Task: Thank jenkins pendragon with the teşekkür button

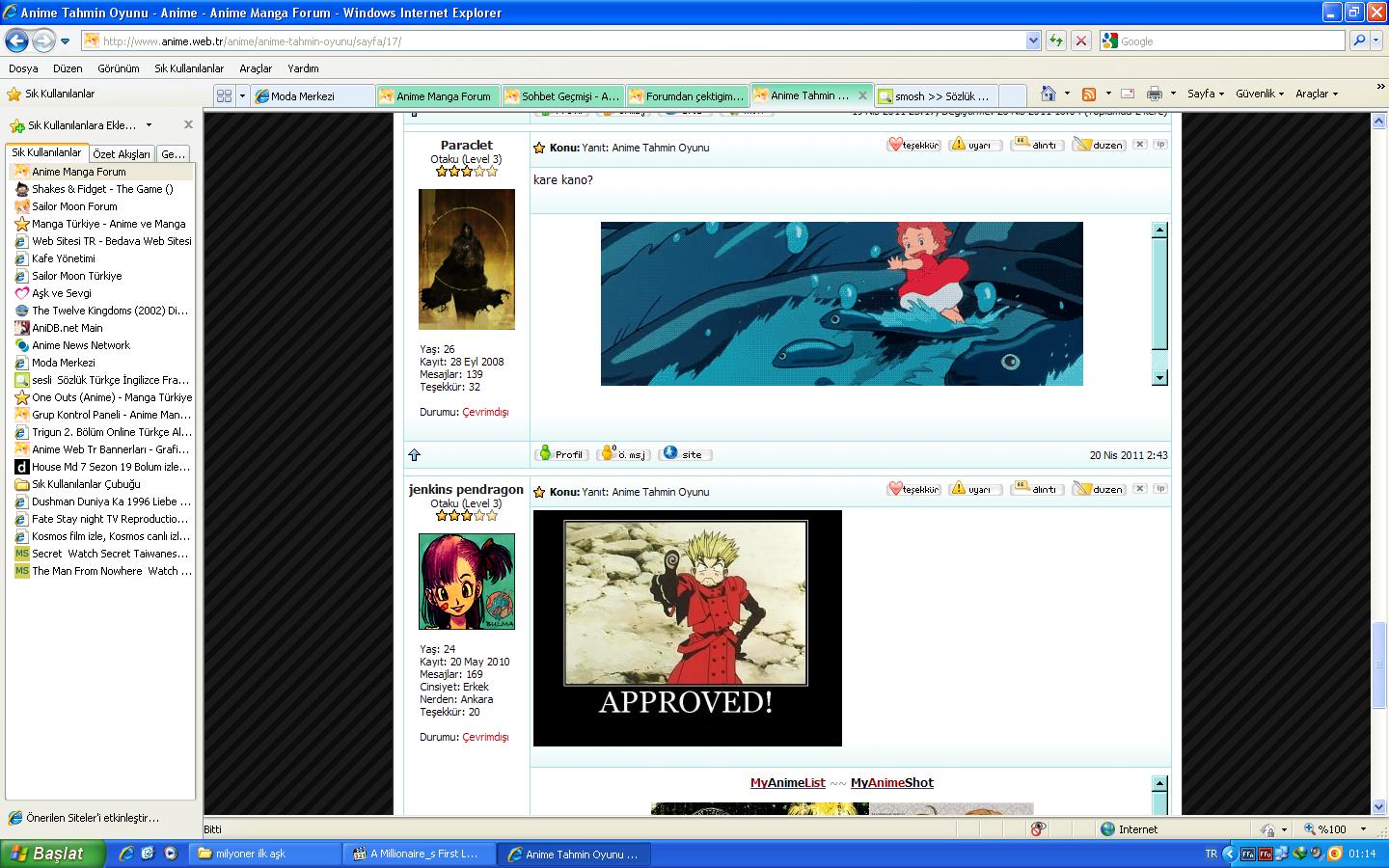Action: tap(913, 489)
